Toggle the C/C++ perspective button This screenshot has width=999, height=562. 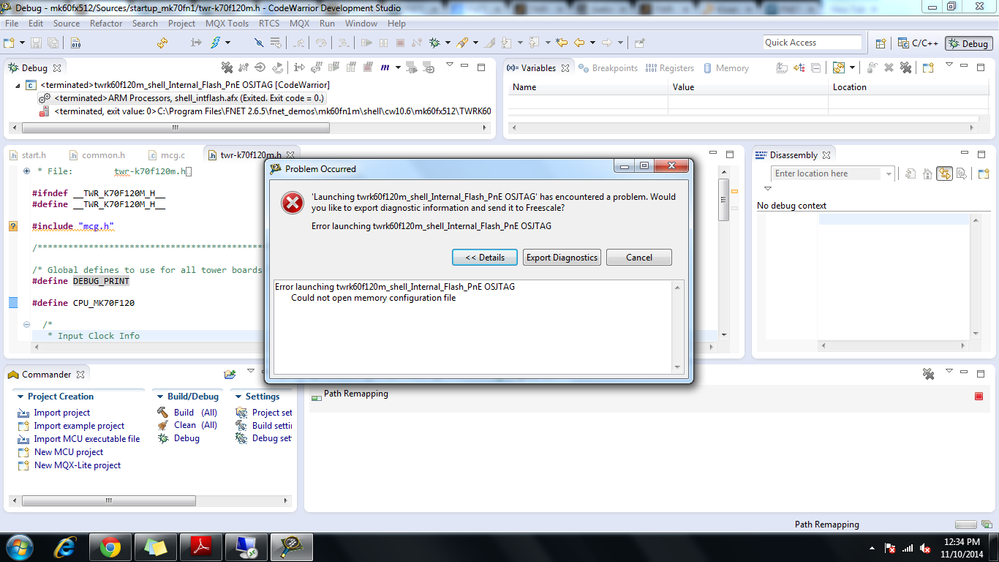(918, 43)
